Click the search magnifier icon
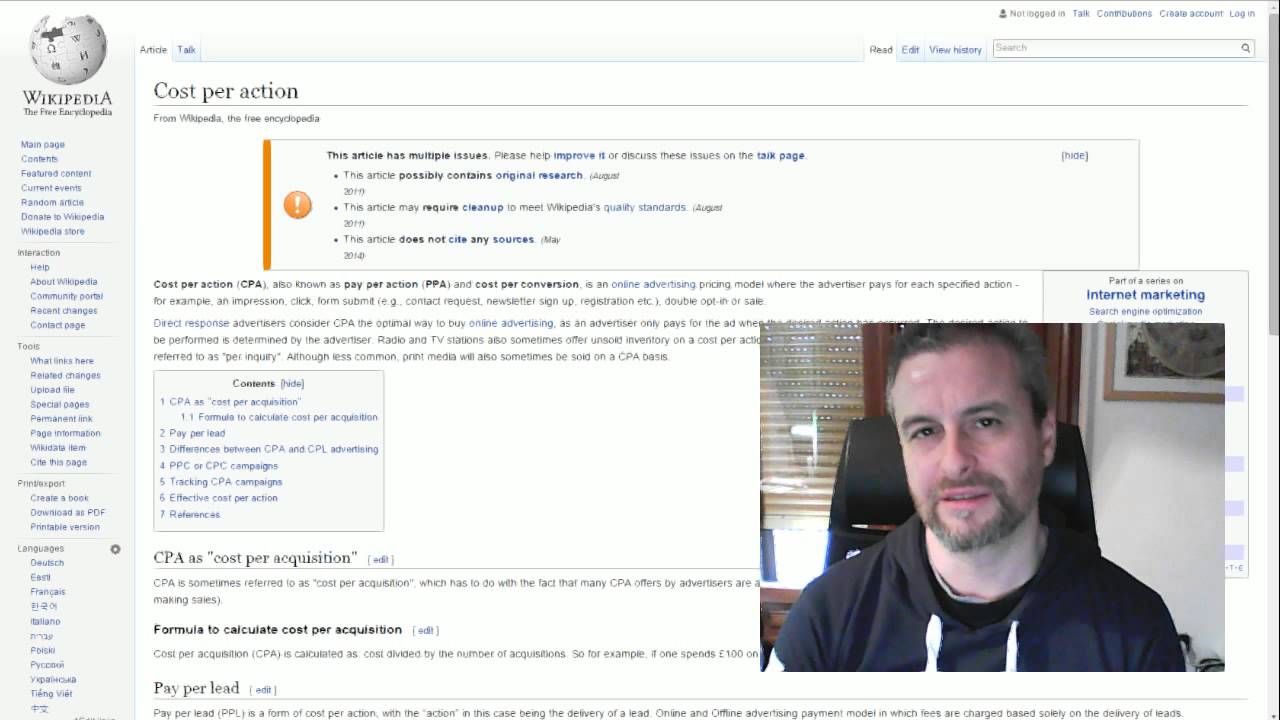1280x720 pixels. coord(1246,48)
